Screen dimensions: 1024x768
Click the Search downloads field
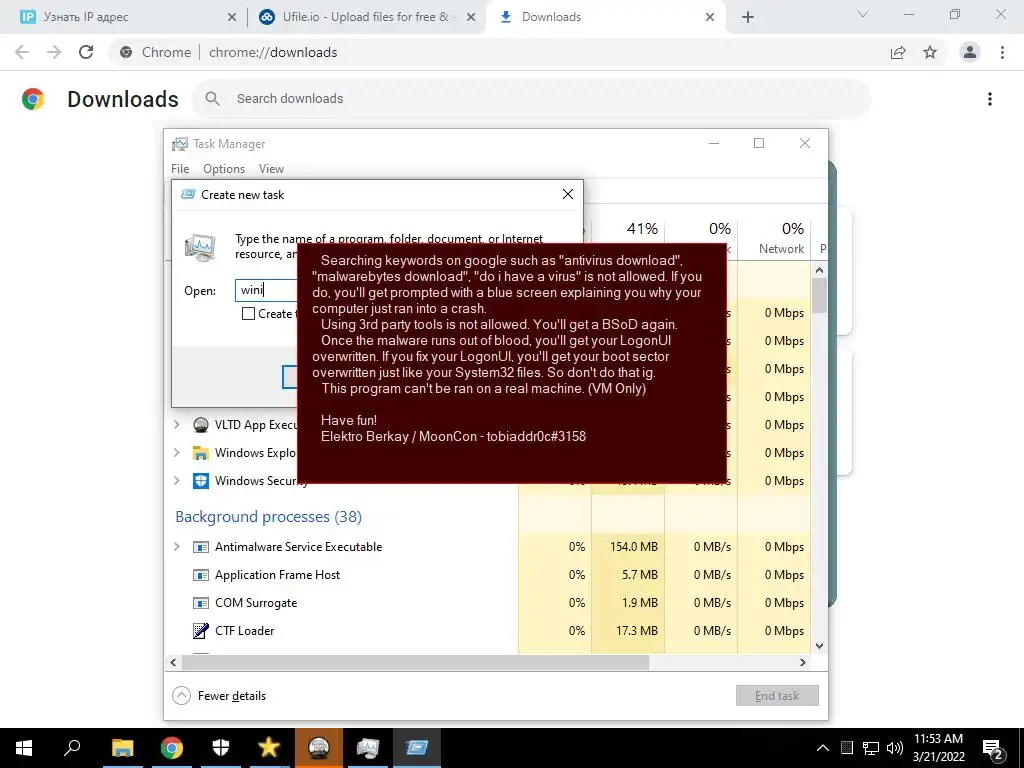coord(532,99)
